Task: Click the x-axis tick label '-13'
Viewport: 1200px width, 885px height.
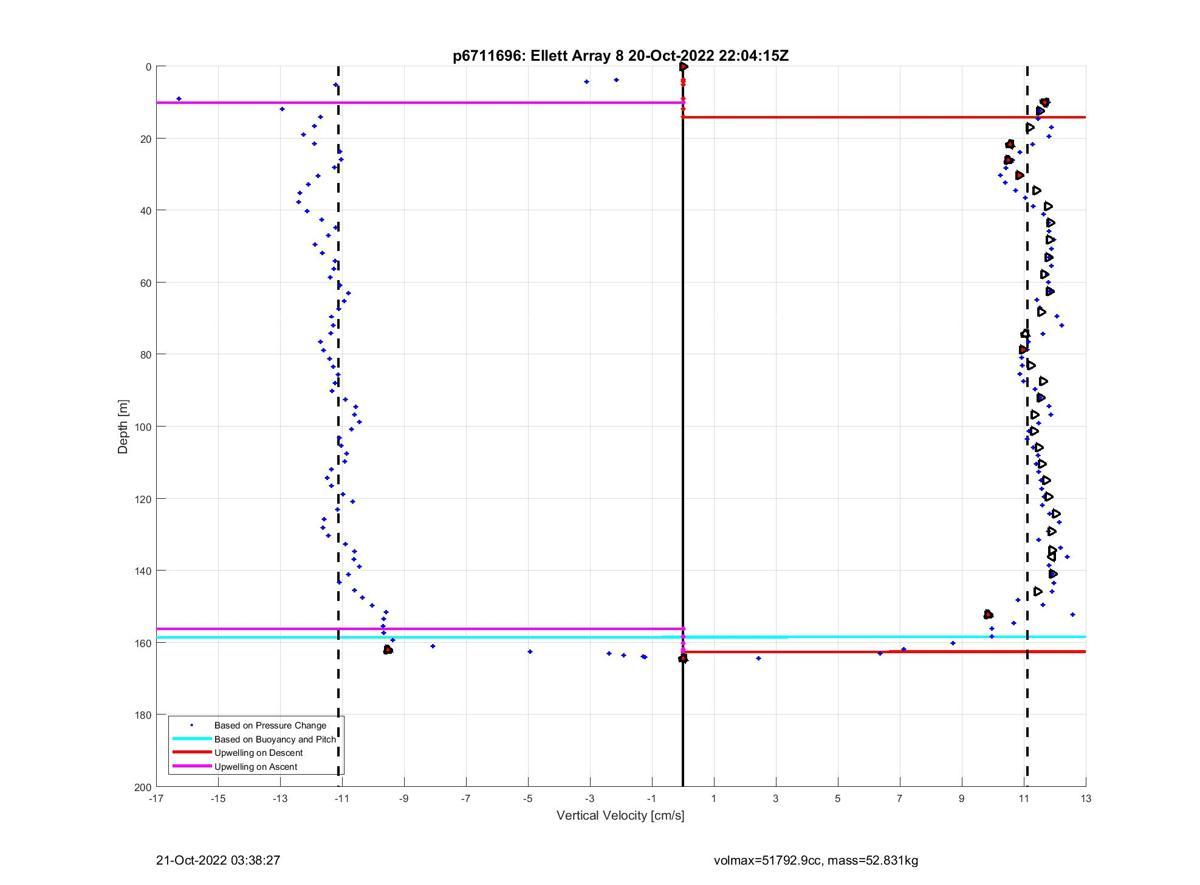Action: click(x=280, y=799)
